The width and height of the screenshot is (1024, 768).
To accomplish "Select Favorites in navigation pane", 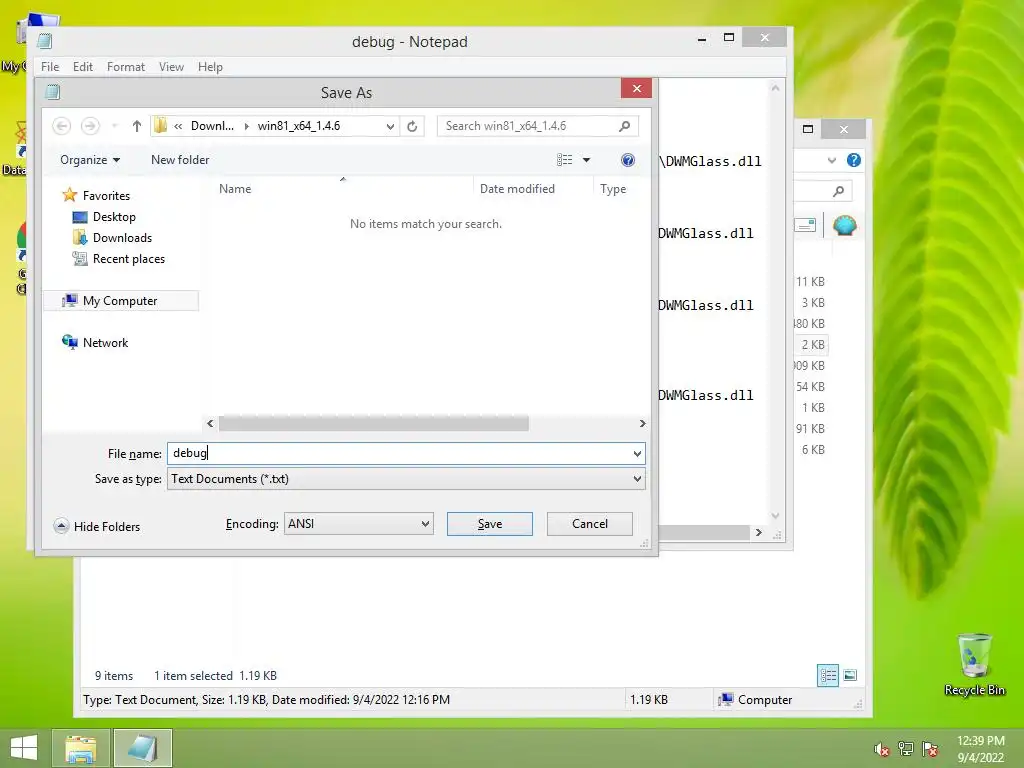I will (x=97, y=195).
